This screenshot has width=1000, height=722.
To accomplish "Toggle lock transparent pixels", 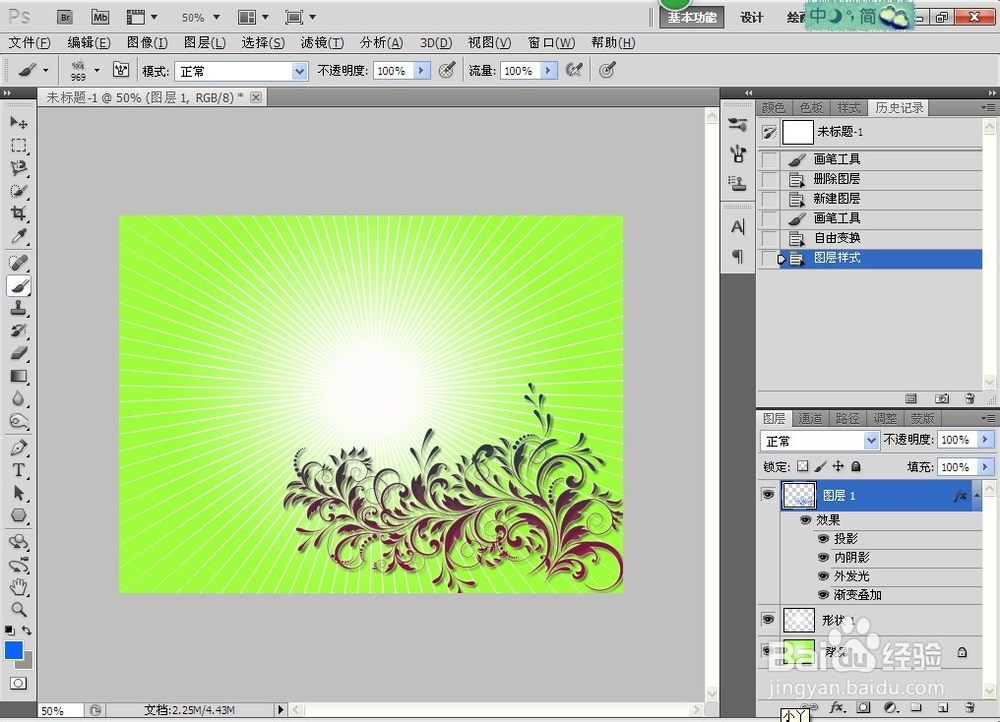I will 803,466.
